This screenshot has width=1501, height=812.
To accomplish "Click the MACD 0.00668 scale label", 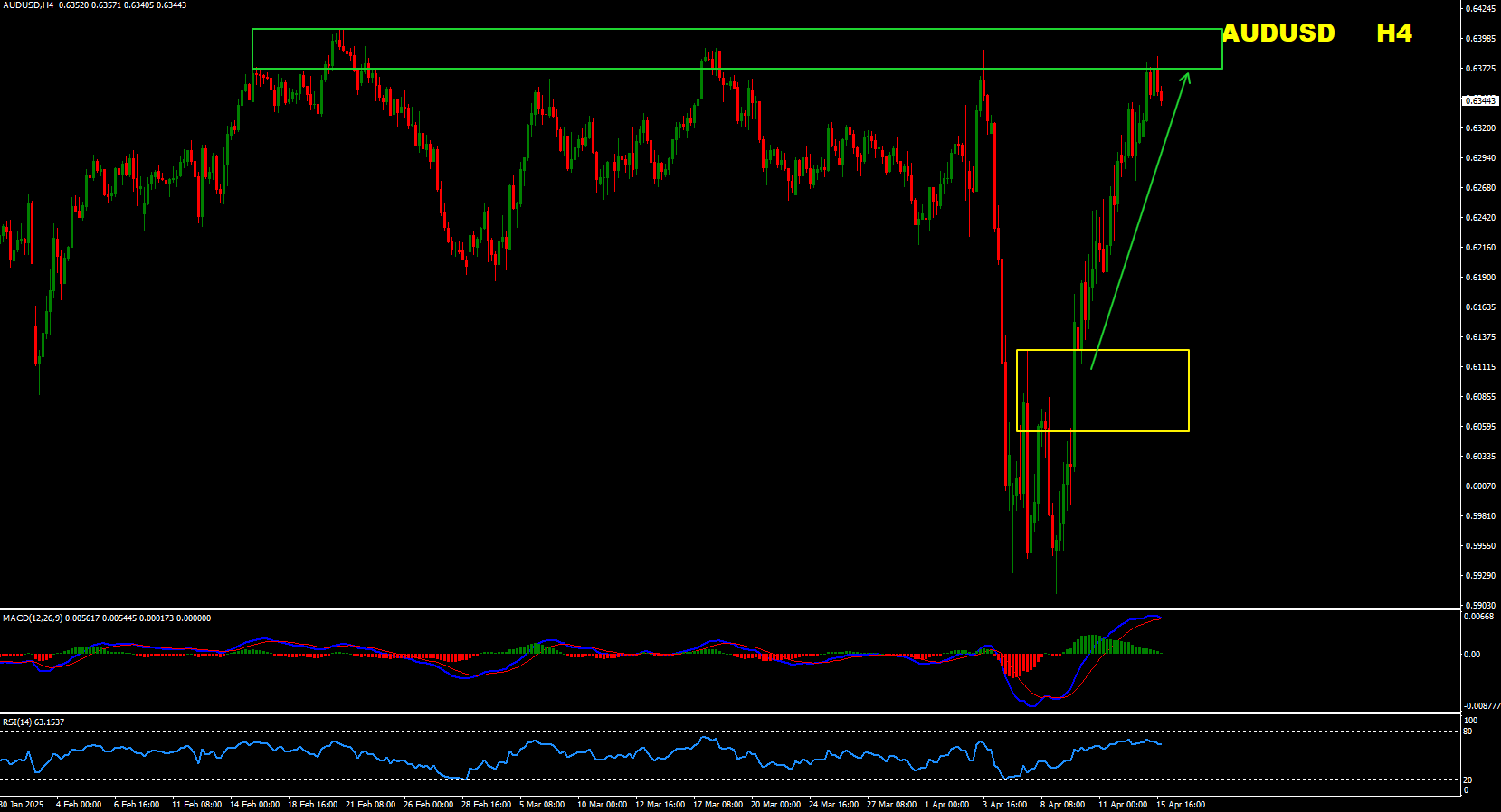I will coord(1478,617).
